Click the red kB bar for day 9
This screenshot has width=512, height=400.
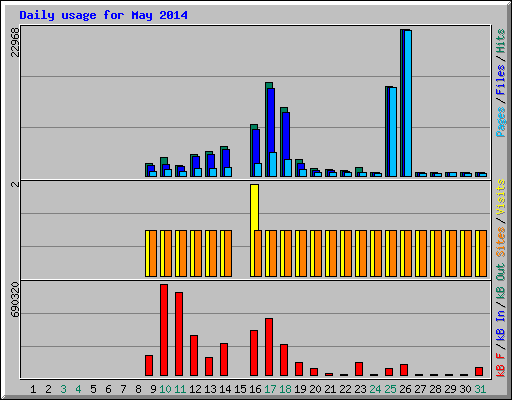click(149, 365)
